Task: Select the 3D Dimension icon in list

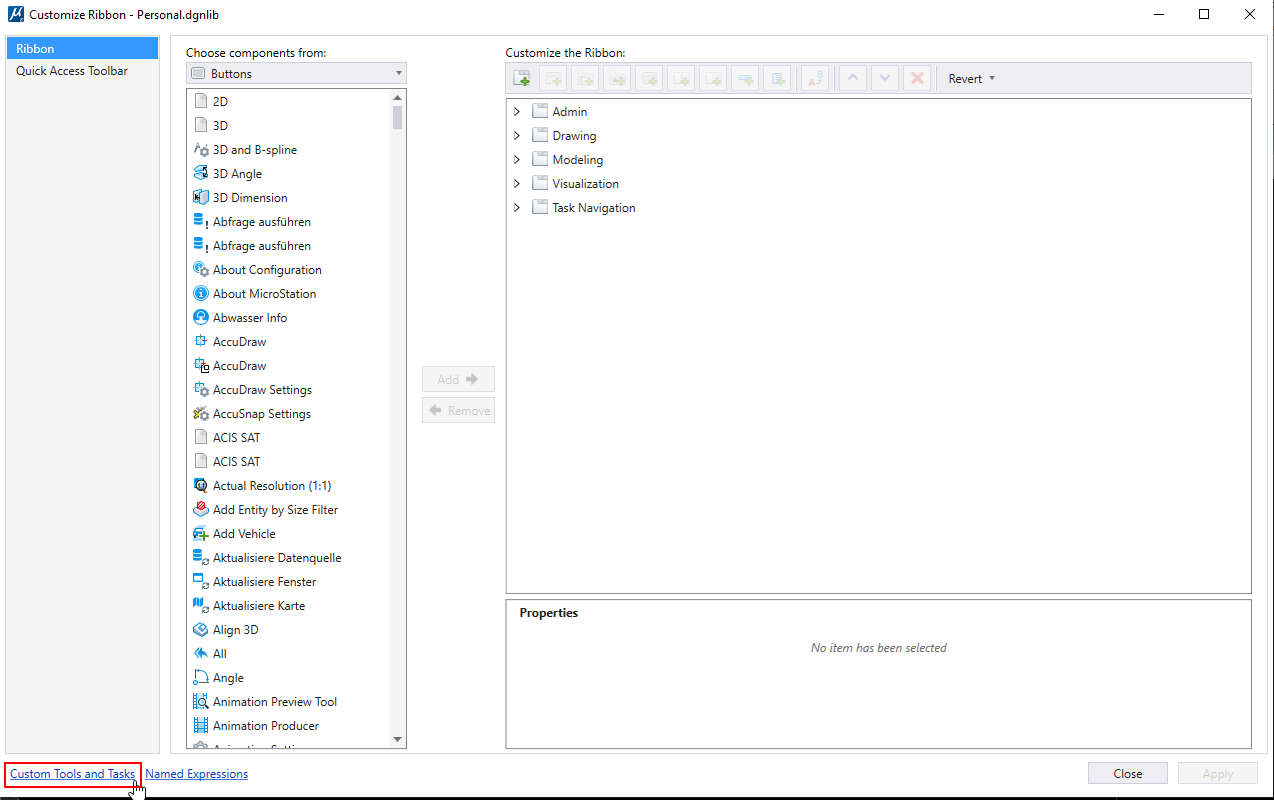Action: [200, 198]
